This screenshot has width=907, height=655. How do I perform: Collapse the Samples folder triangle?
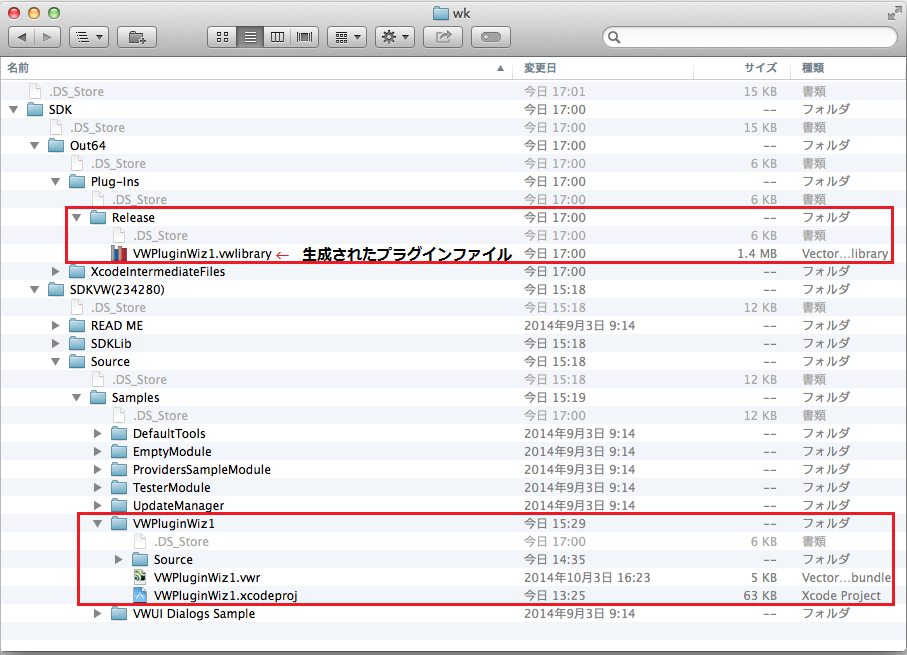76,398
